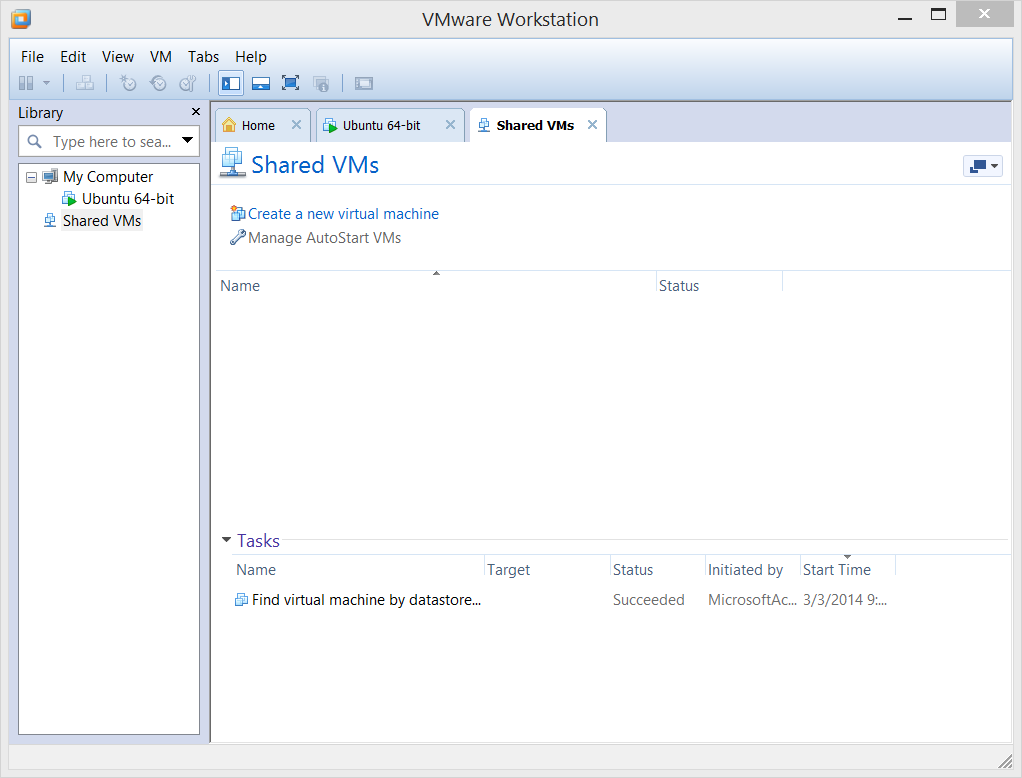Click the library search field
Viewport: 1022px width, 778px height.
click(109, 141)
